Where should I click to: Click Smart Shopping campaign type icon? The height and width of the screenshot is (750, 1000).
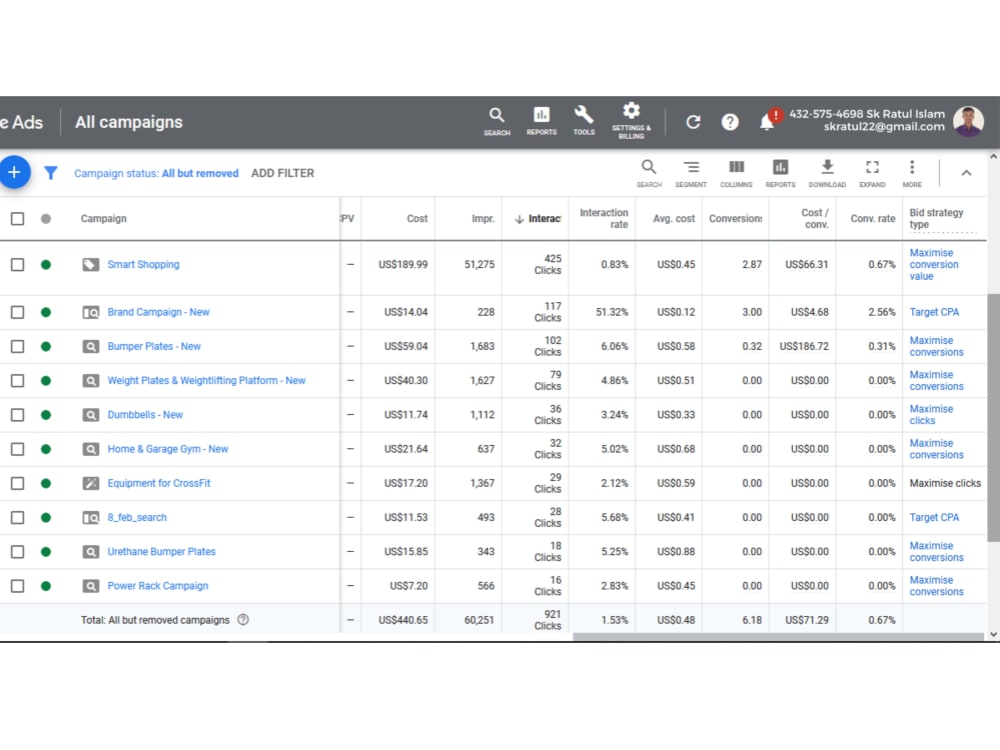[91, 265]
